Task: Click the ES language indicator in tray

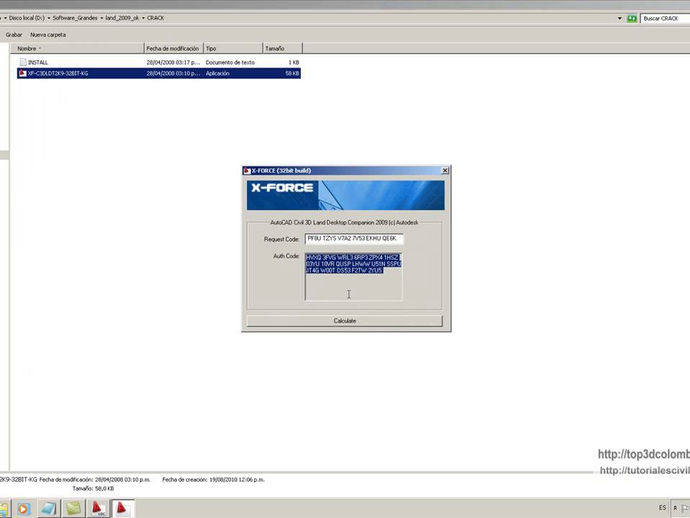Action: tap(662, 508)
